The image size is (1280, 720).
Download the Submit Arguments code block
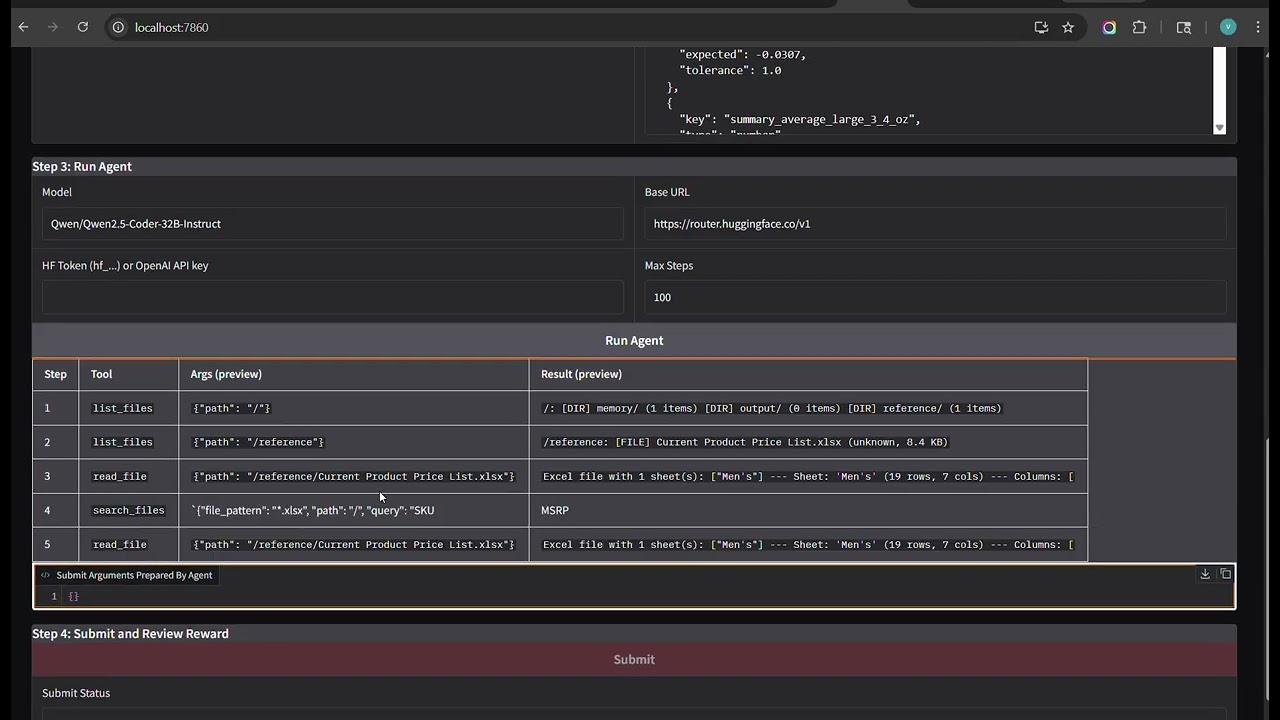[x=1205, y=574]
